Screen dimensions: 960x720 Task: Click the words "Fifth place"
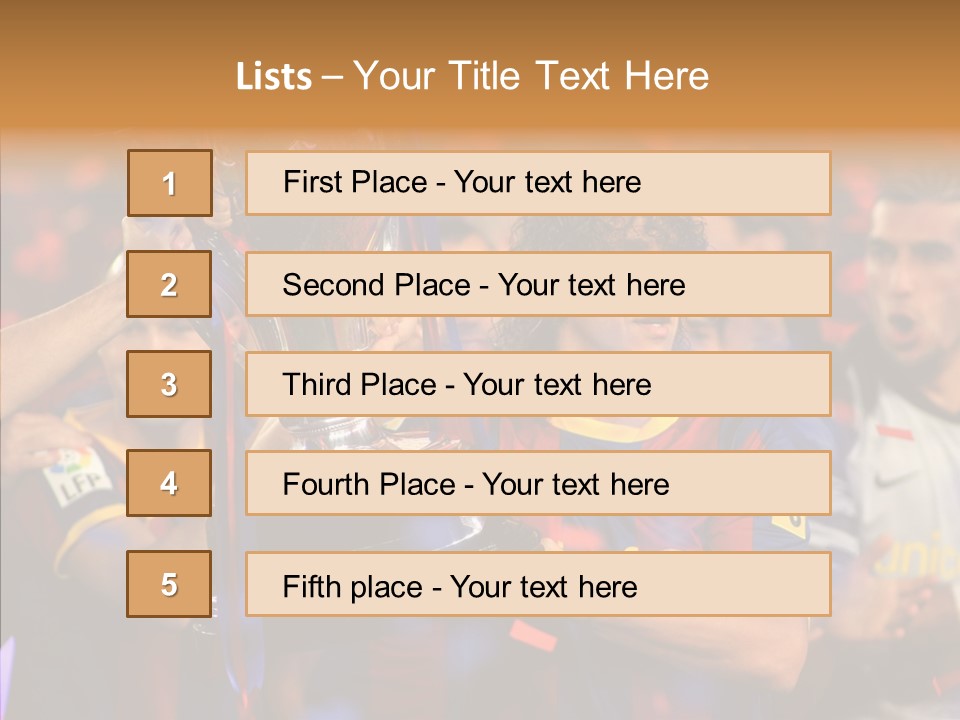coord(353,587)
